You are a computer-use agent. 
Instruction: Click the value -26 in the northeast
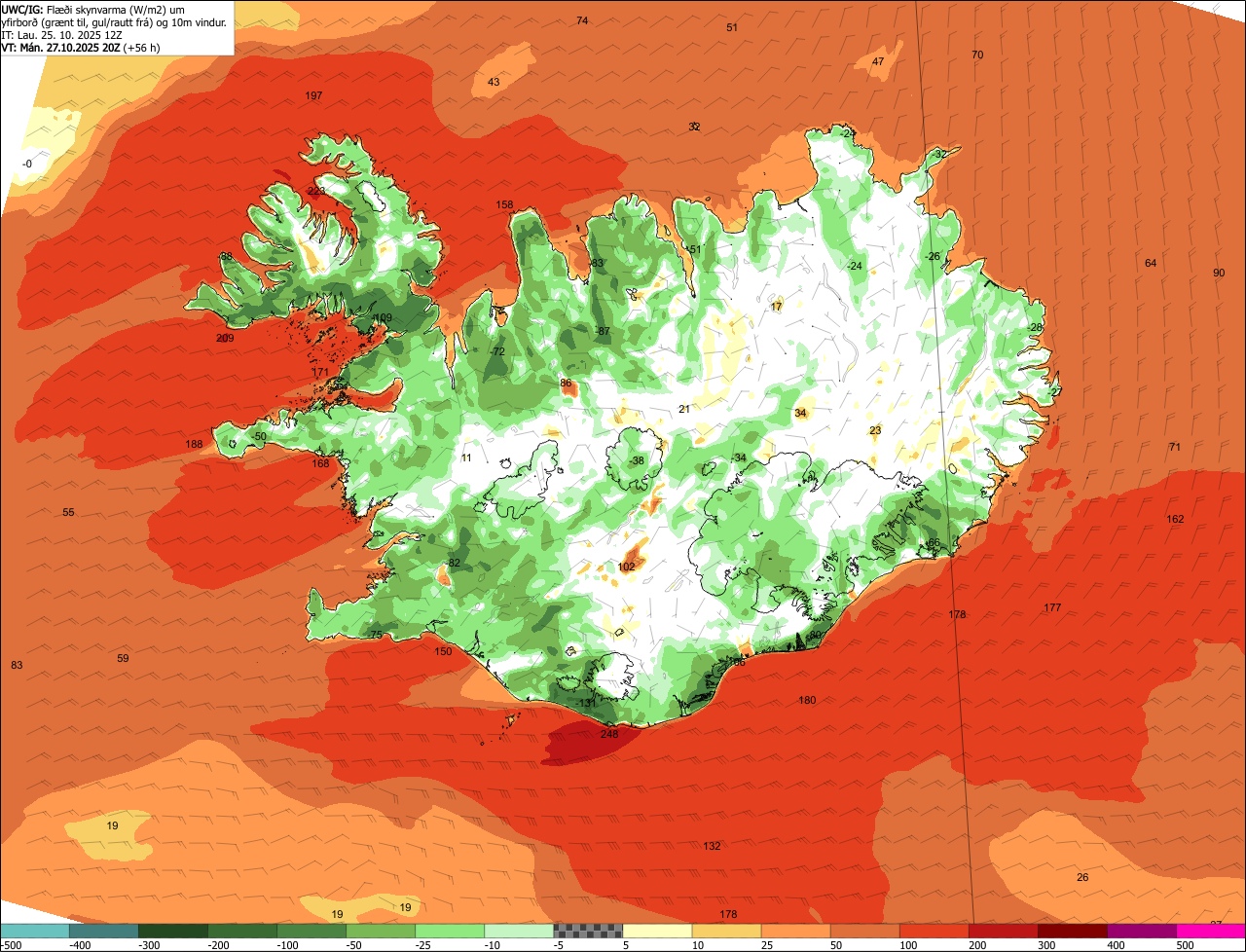[933, 256]
